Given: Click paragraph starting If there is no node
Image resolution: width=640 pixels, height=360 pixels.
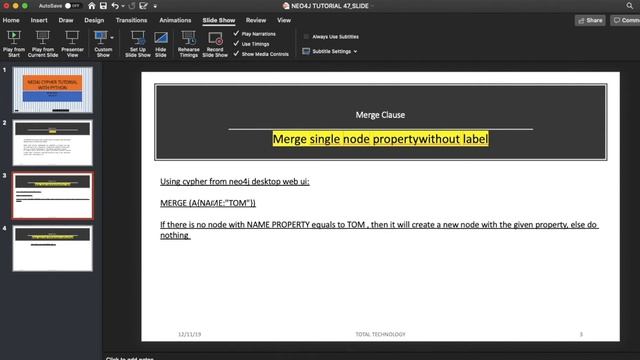Looking at the screenshot, I should pos(379,230).
